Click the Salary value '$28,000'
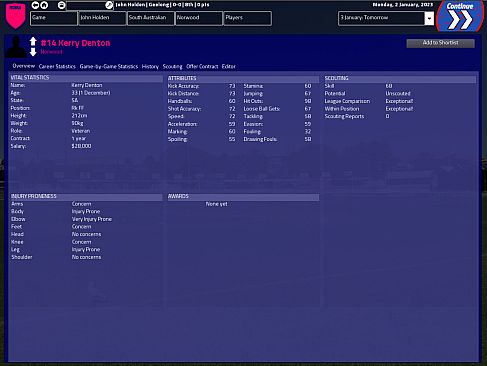Image resolution: width=487 pixels, height=366 pixels. click(x=81, y=146)
